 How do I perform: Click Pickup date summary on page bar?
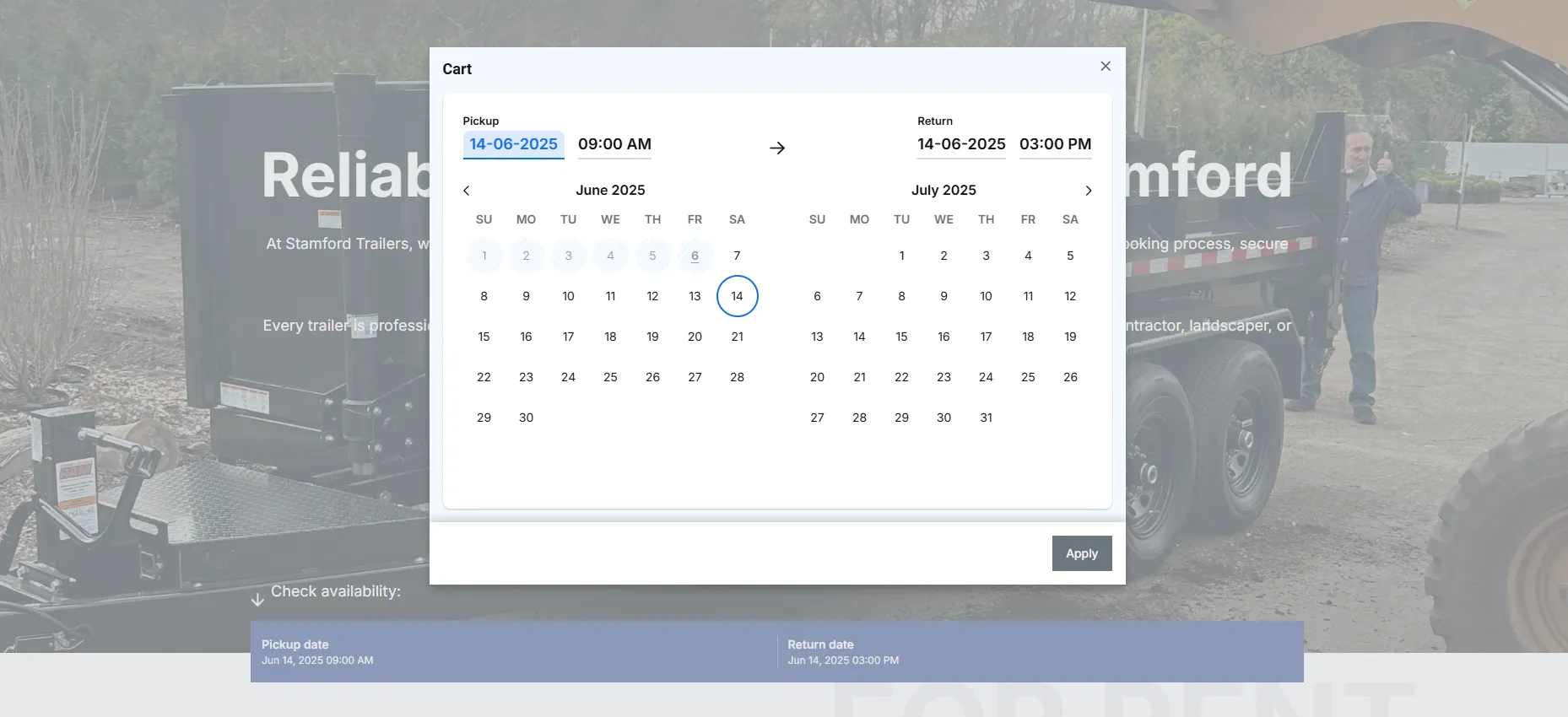[513, 652]
